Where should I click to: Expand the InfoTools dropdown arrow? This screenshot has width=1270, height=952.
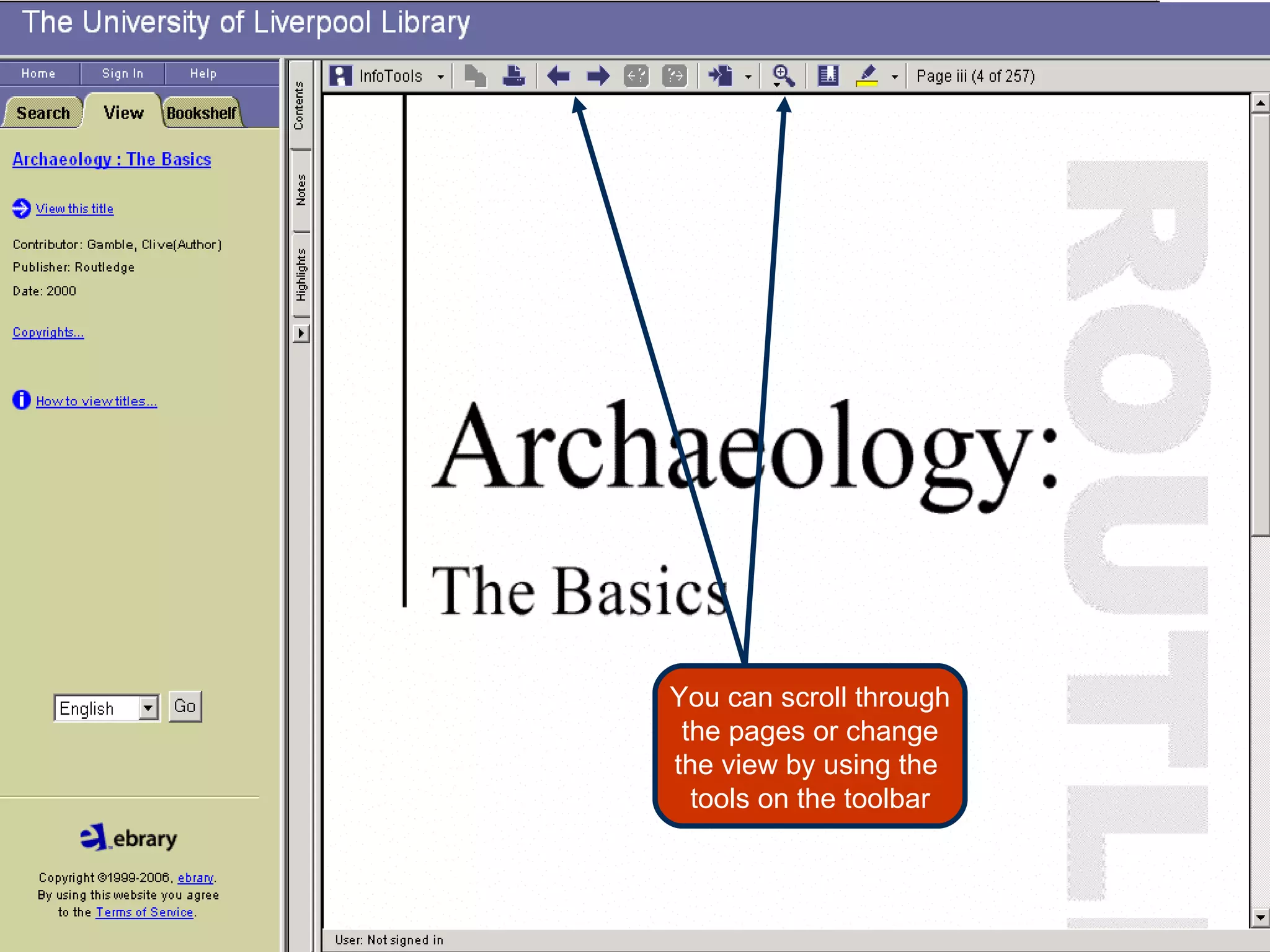pos(440,77)
